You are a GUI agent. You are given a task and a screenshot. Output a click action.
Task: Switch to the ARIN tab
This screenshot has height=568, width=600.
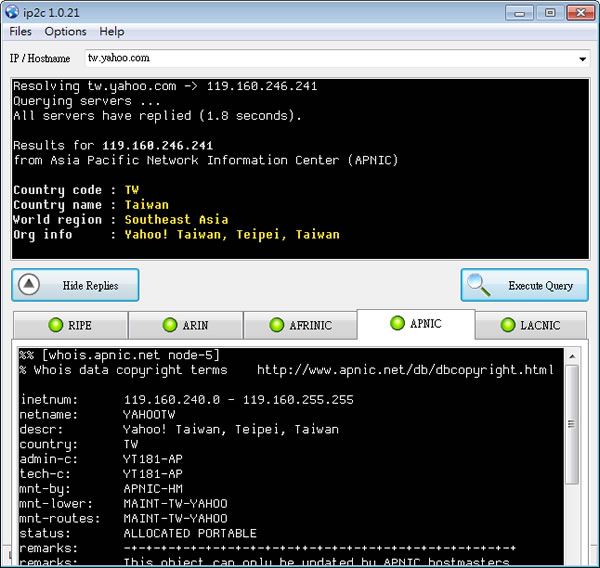[184, 325]
